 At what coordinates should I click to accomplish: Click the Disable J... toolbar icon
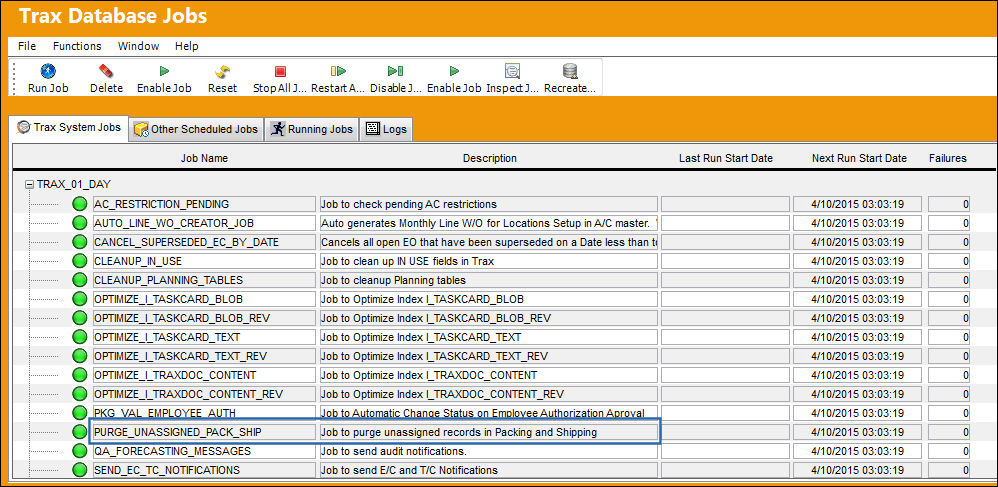pos(395,71)
